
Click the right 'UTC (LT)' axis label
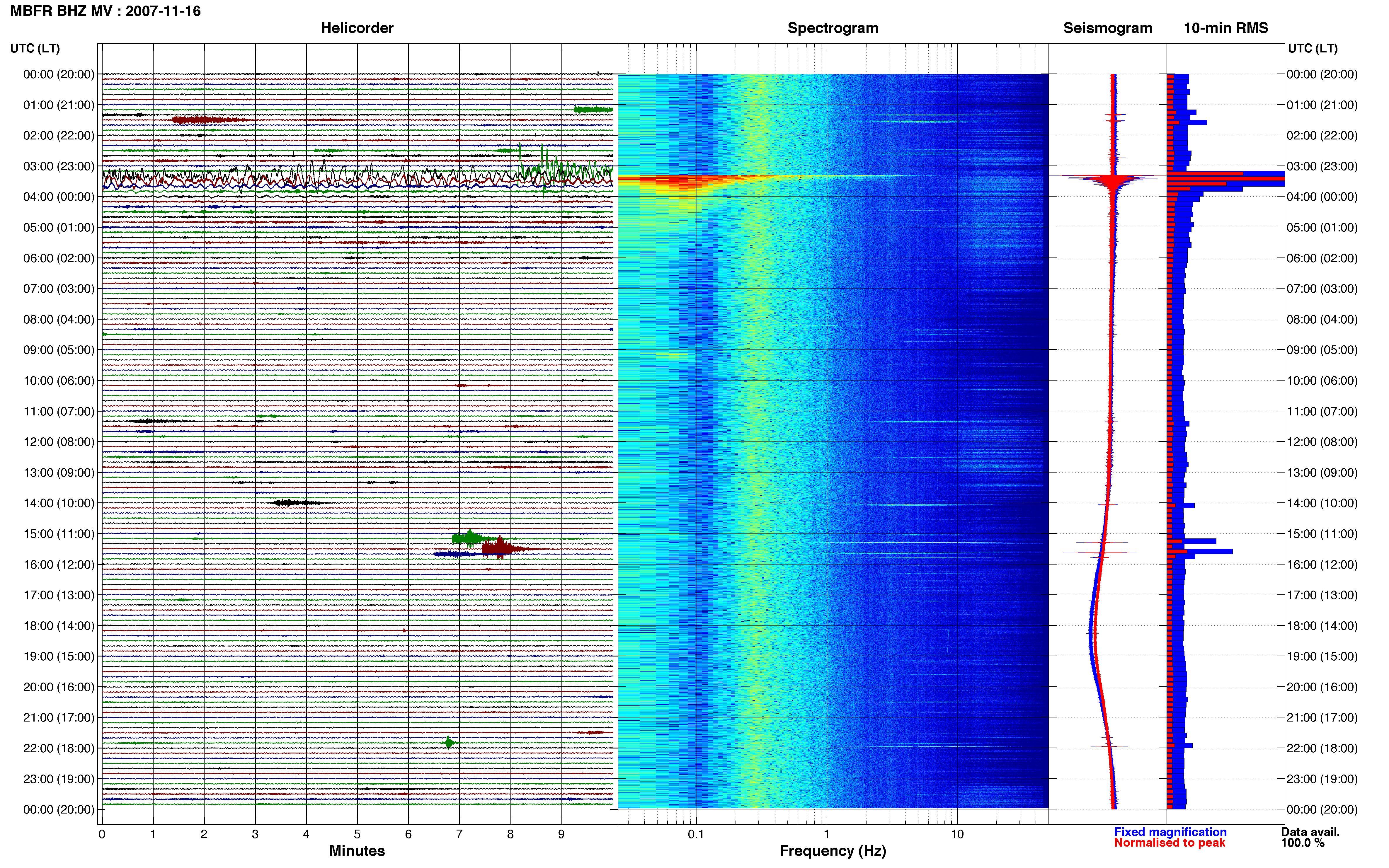(1313, 48)
